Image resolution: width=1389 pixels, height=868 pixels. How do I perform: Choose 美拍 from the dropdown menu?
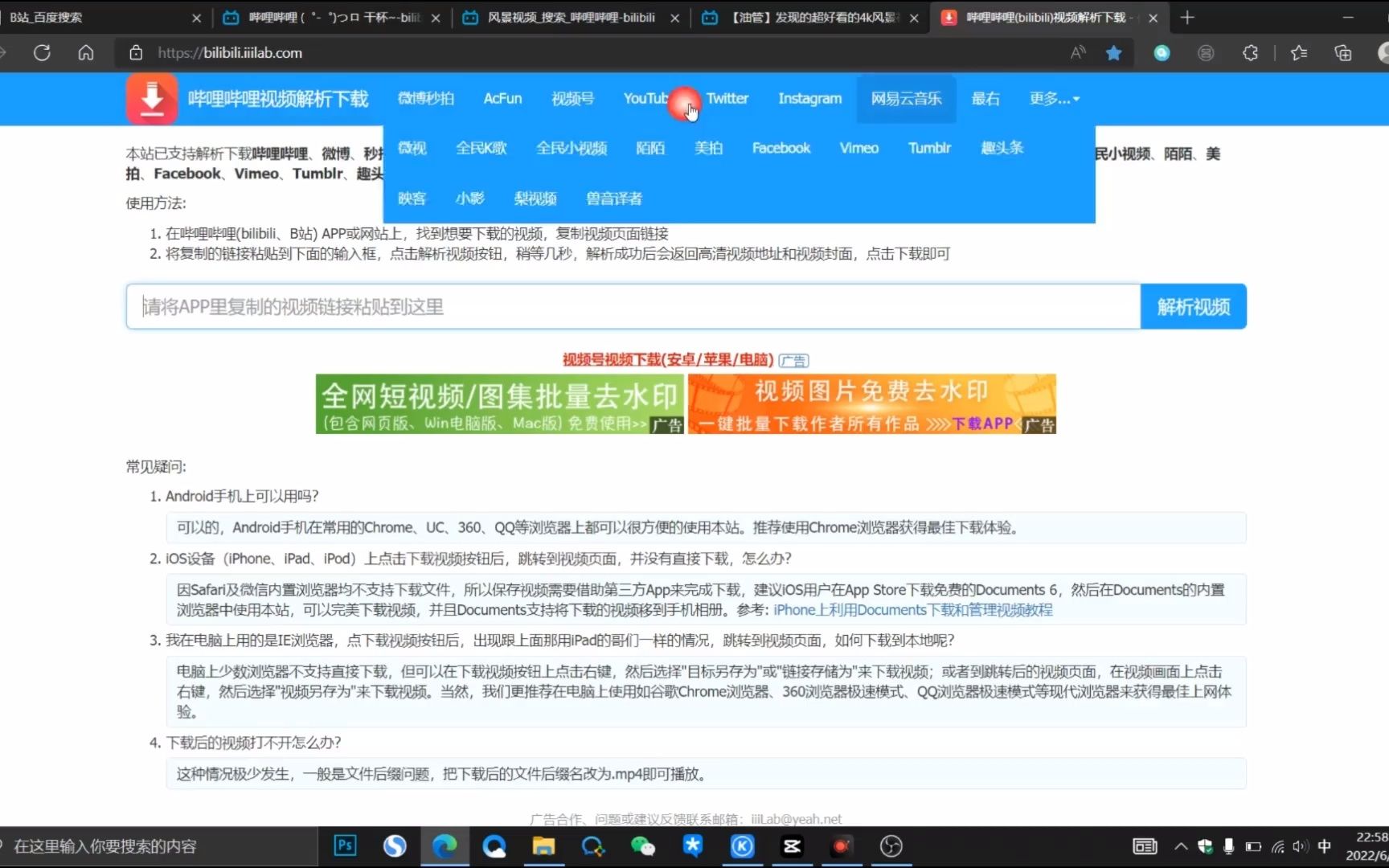709,149
